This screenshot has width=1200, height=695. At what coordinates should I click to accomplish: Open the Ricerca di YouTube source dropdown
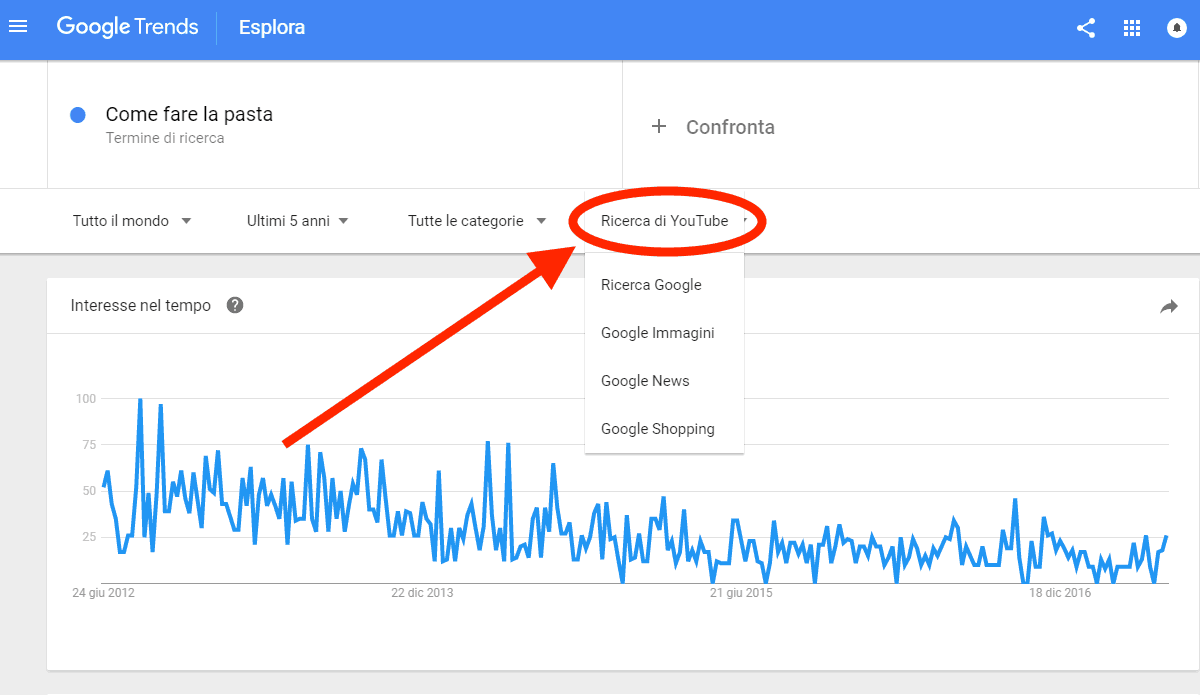pos(666,220)
